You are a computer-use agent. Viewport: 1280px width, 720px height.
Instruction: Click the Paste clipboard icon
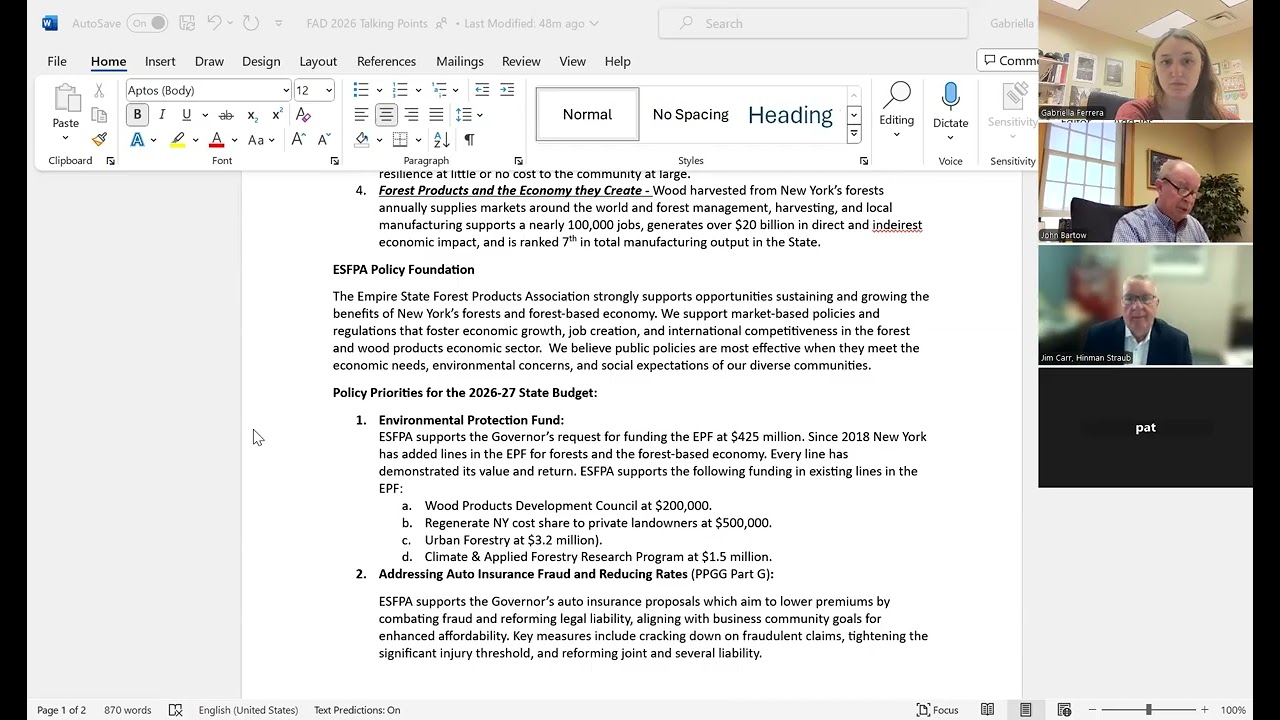click(x=66, y=98)
